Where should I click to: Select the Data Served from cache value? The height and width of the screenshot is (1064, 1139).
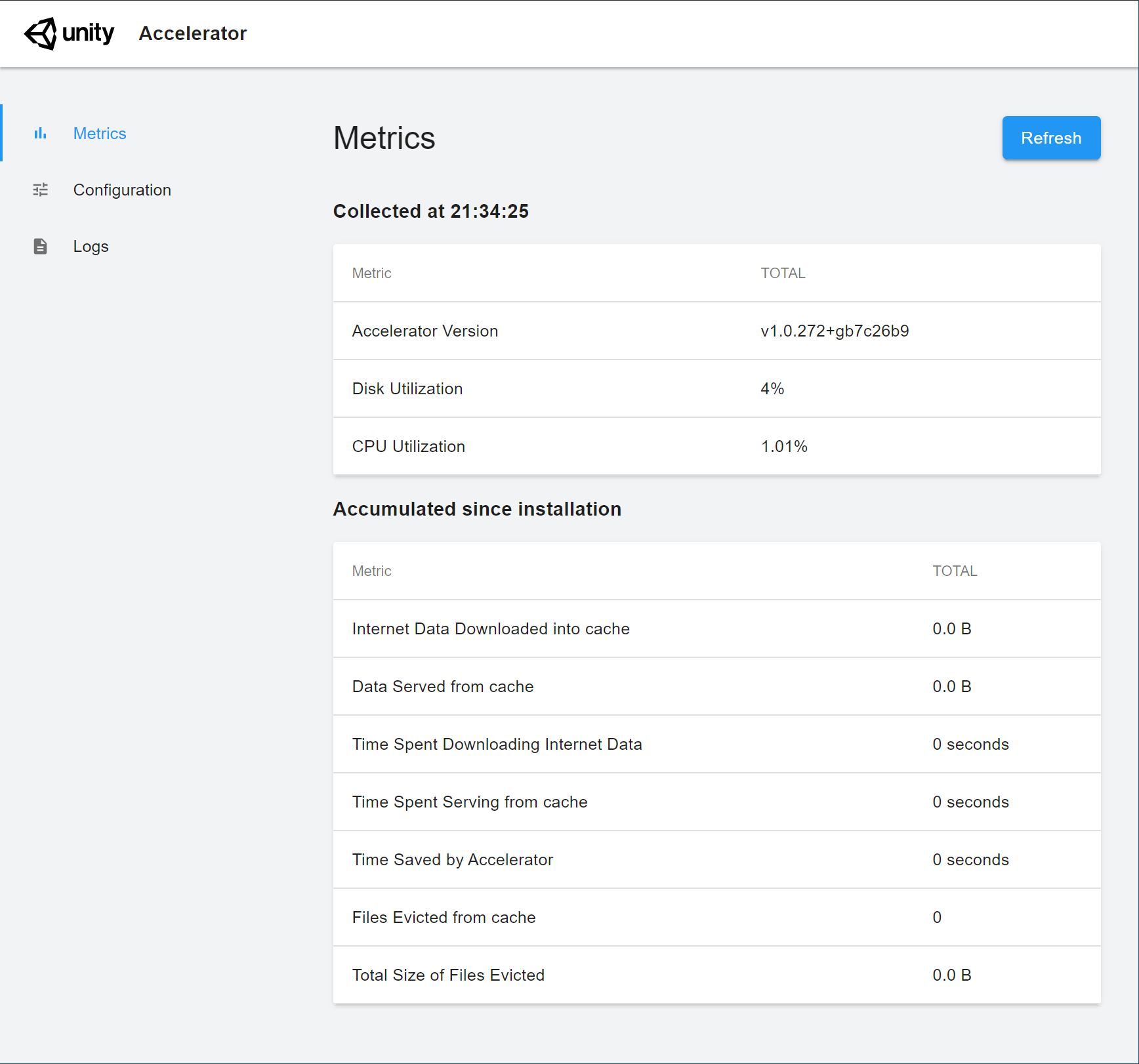point(952,686)
